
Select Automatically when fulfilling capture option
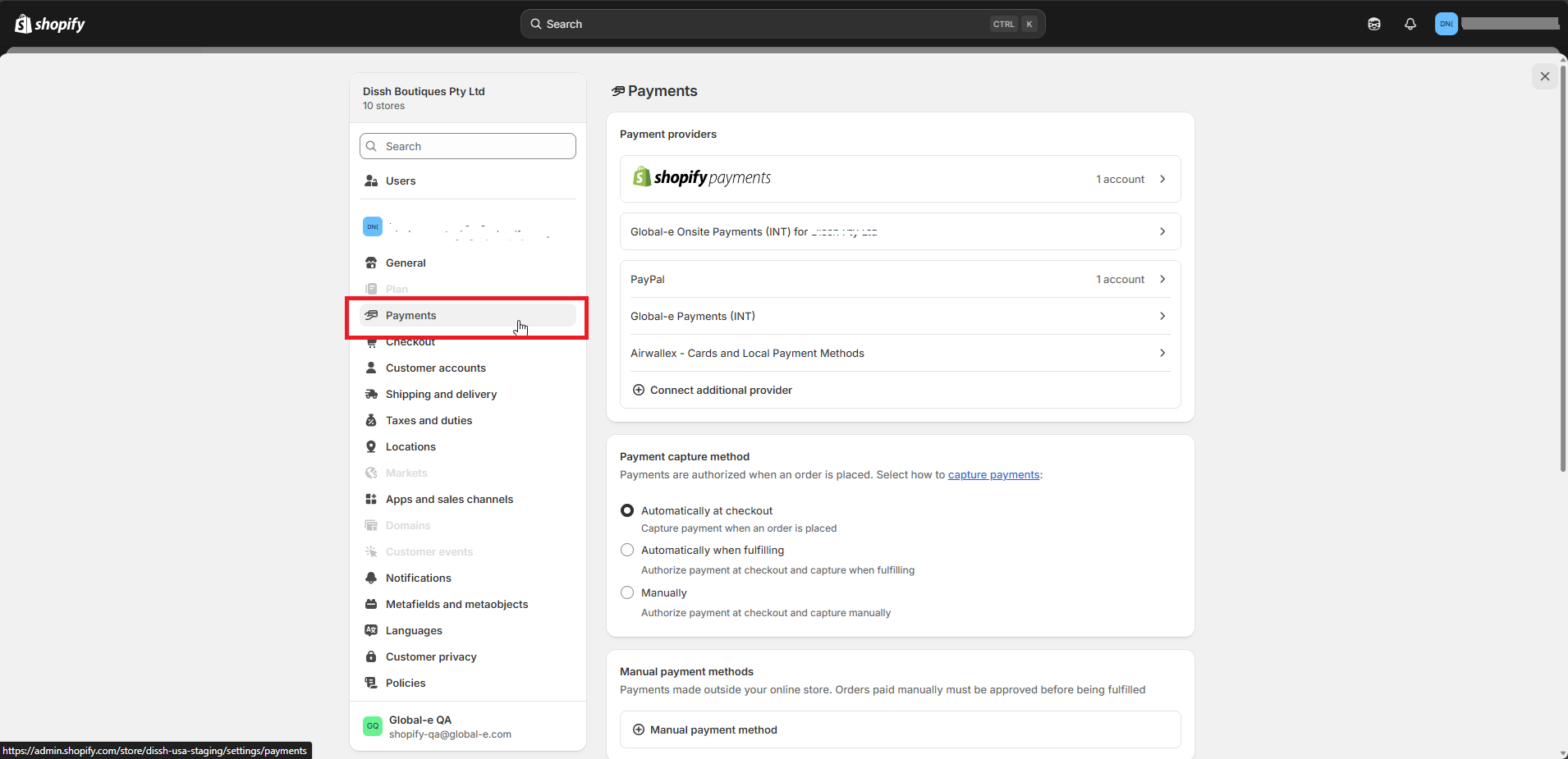[x=627, y=550]
